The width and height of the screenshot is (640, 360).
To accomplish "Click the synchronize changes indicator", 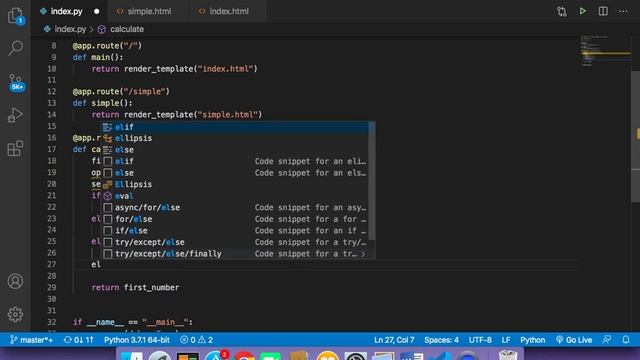I will point(78,340).
